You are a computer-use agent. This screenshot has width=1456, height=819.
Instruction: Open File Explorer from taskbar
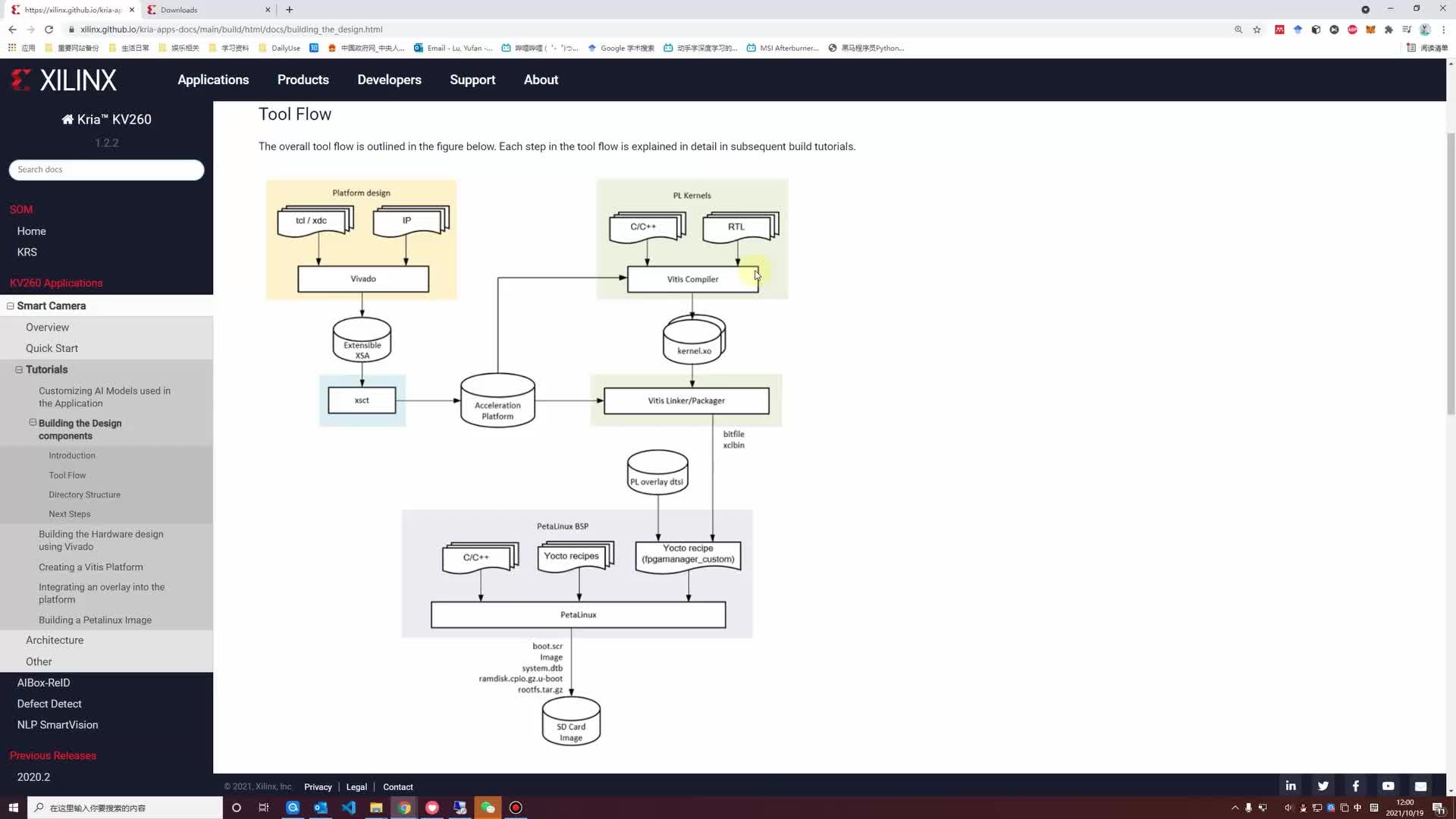pyautogui.click(x=376, y=808)
